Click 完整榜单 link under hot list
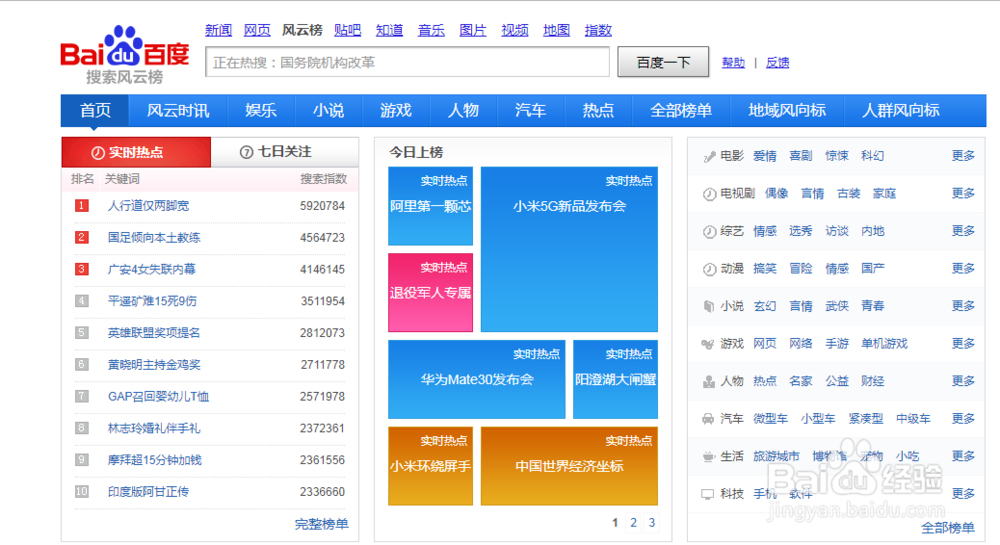The image size is (1000, 545). pyautogui.click(x=321, y=524)
